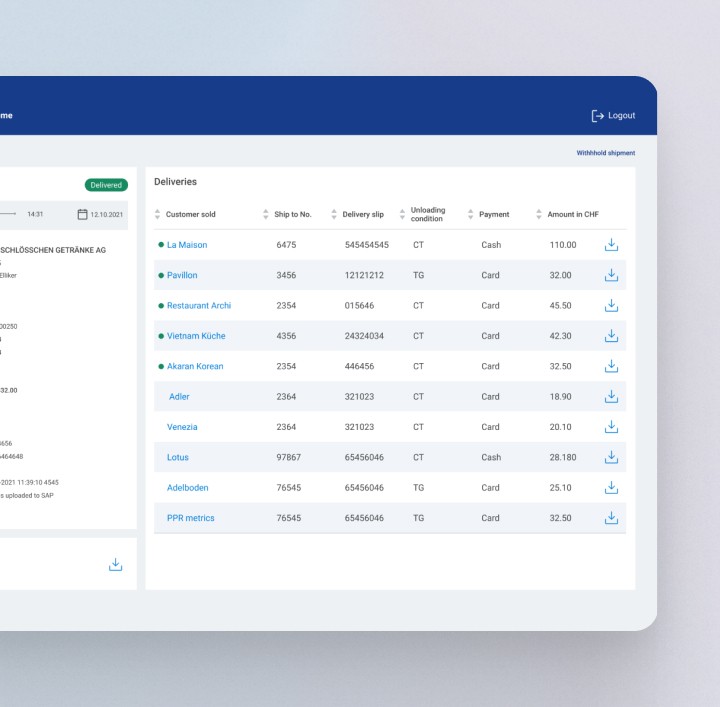Click TG unloading condition in Pavillon row
720x707 pixels.
coord(418,275)
